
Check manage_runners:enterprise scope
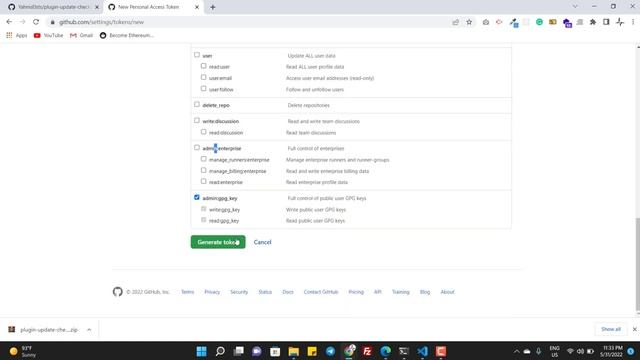(x=203, y=159)
